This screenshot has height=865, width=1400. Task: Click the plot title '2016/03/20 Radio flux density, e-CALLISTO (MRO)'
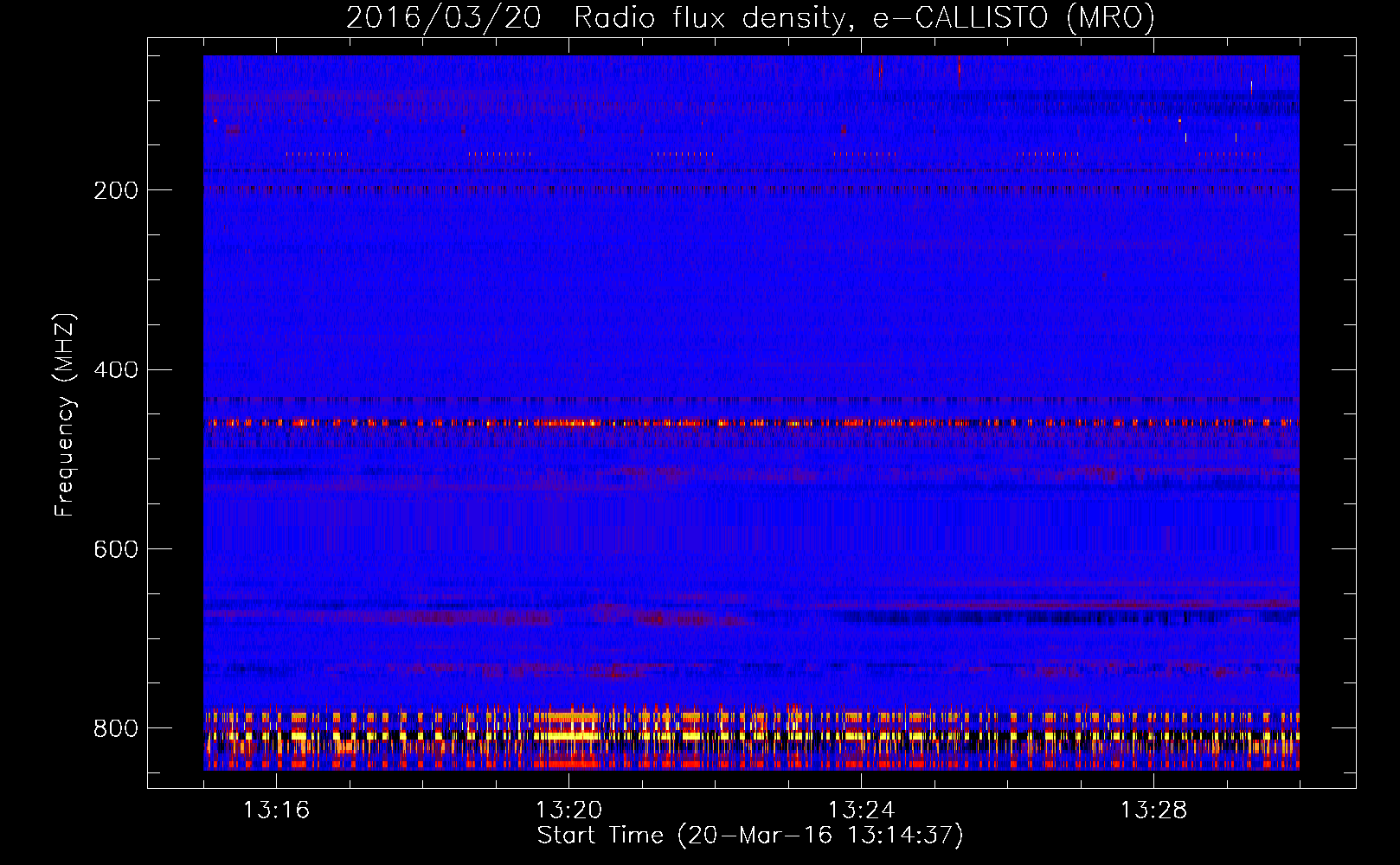750,17
